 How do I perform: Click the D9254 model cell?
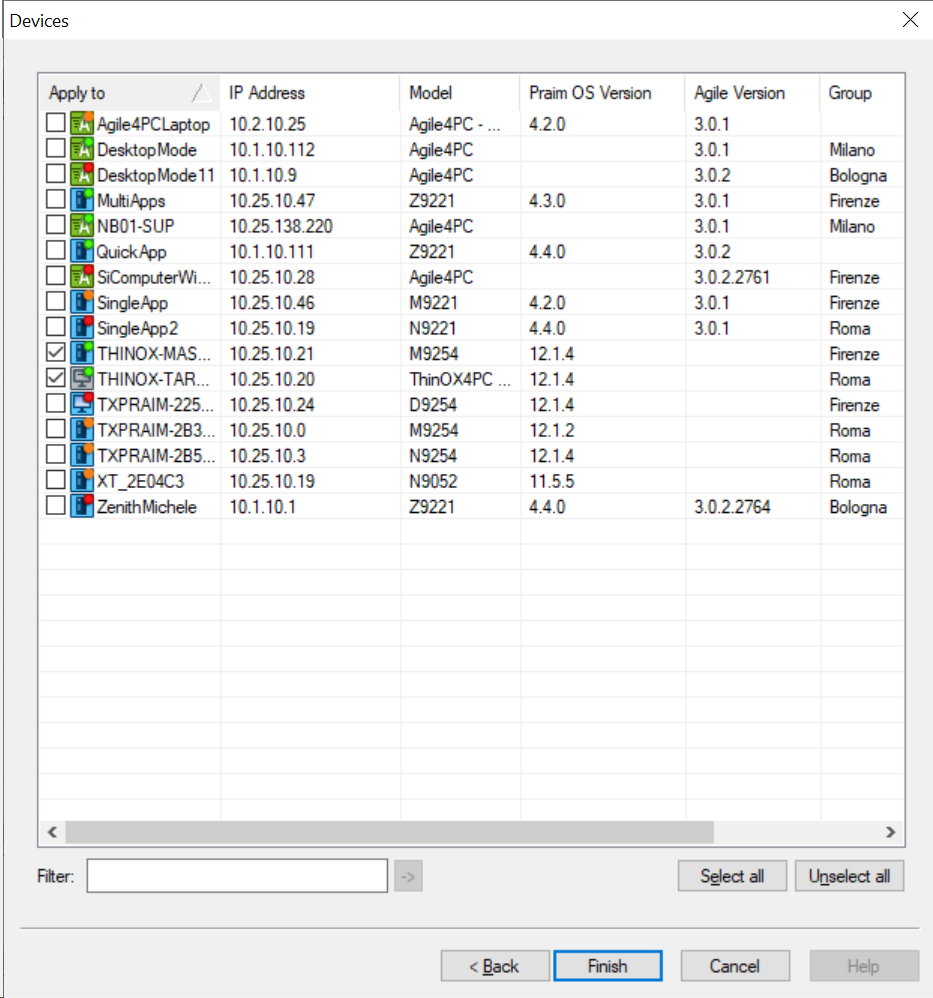[x=433, y=405]
